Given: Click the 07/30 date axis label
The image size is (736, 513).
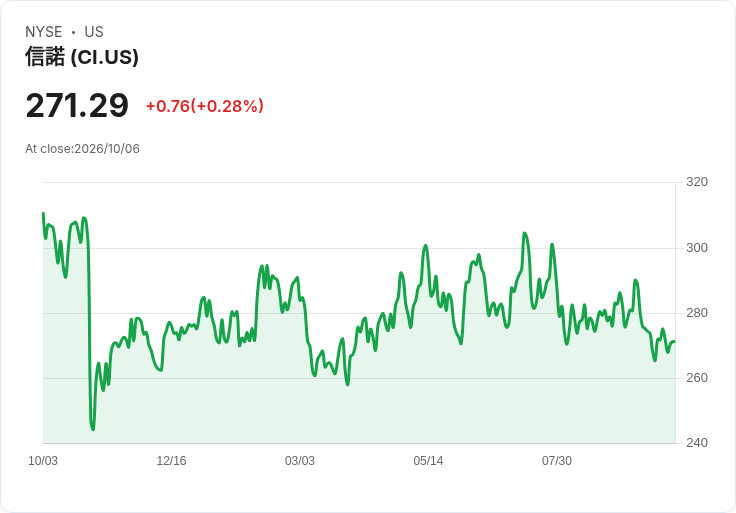Looking at the screenshot, I should tap(557, 461).
